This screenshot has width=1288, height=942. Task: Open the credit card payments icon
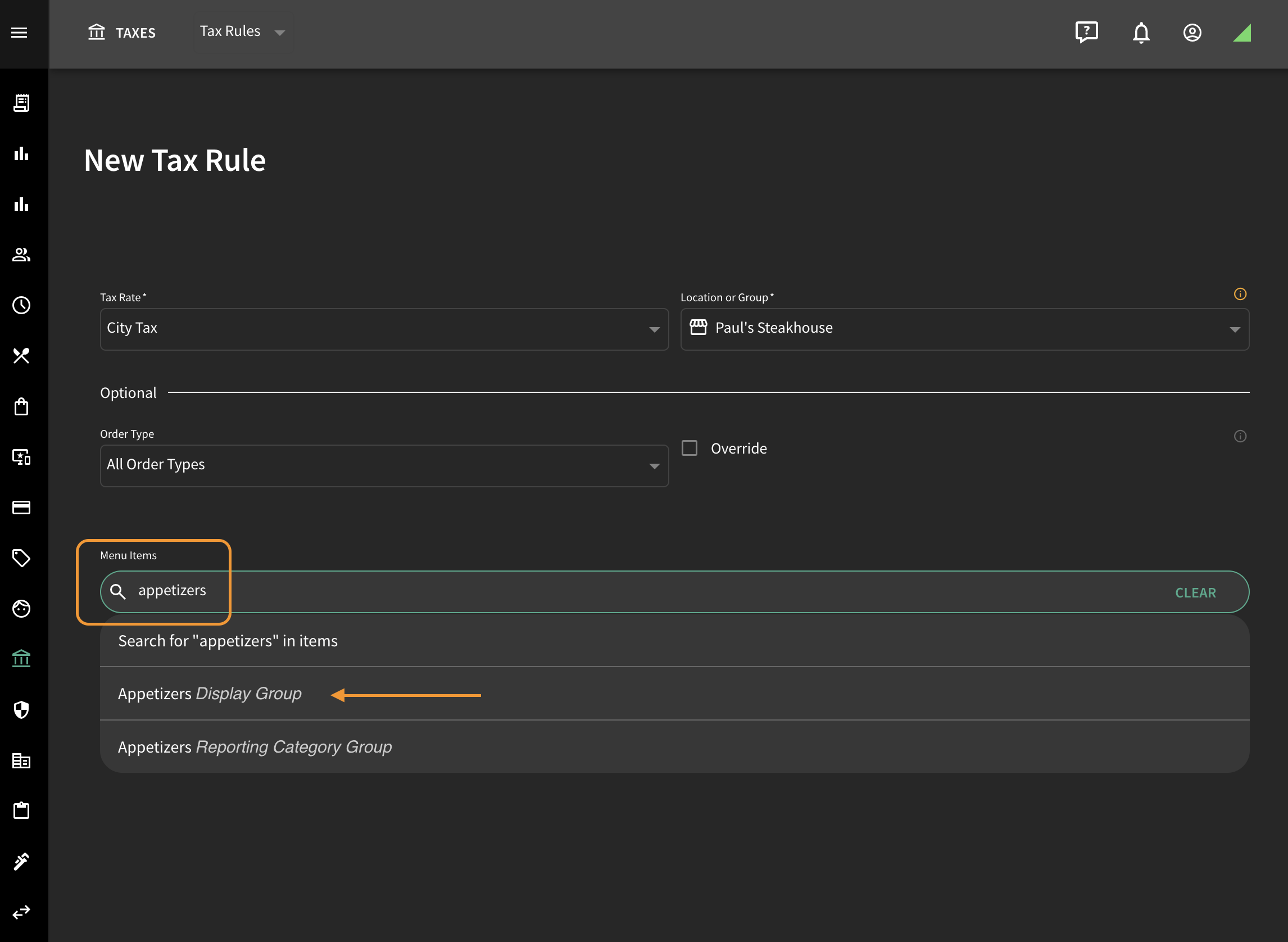(21, 508)
